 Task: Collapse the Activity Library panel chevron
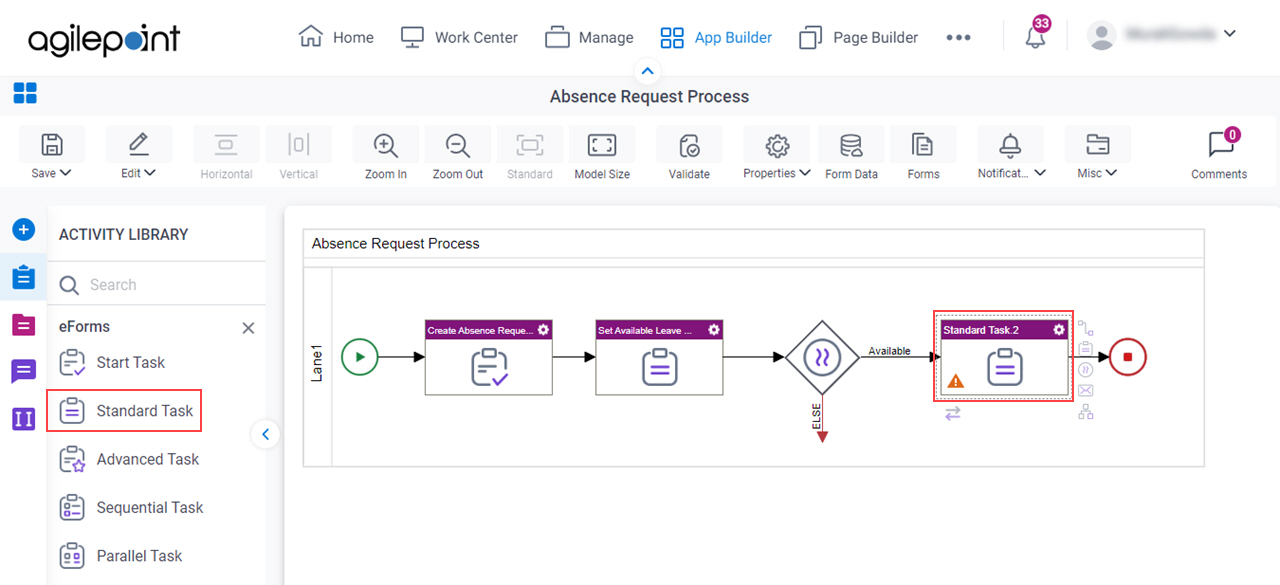point(265,434)
